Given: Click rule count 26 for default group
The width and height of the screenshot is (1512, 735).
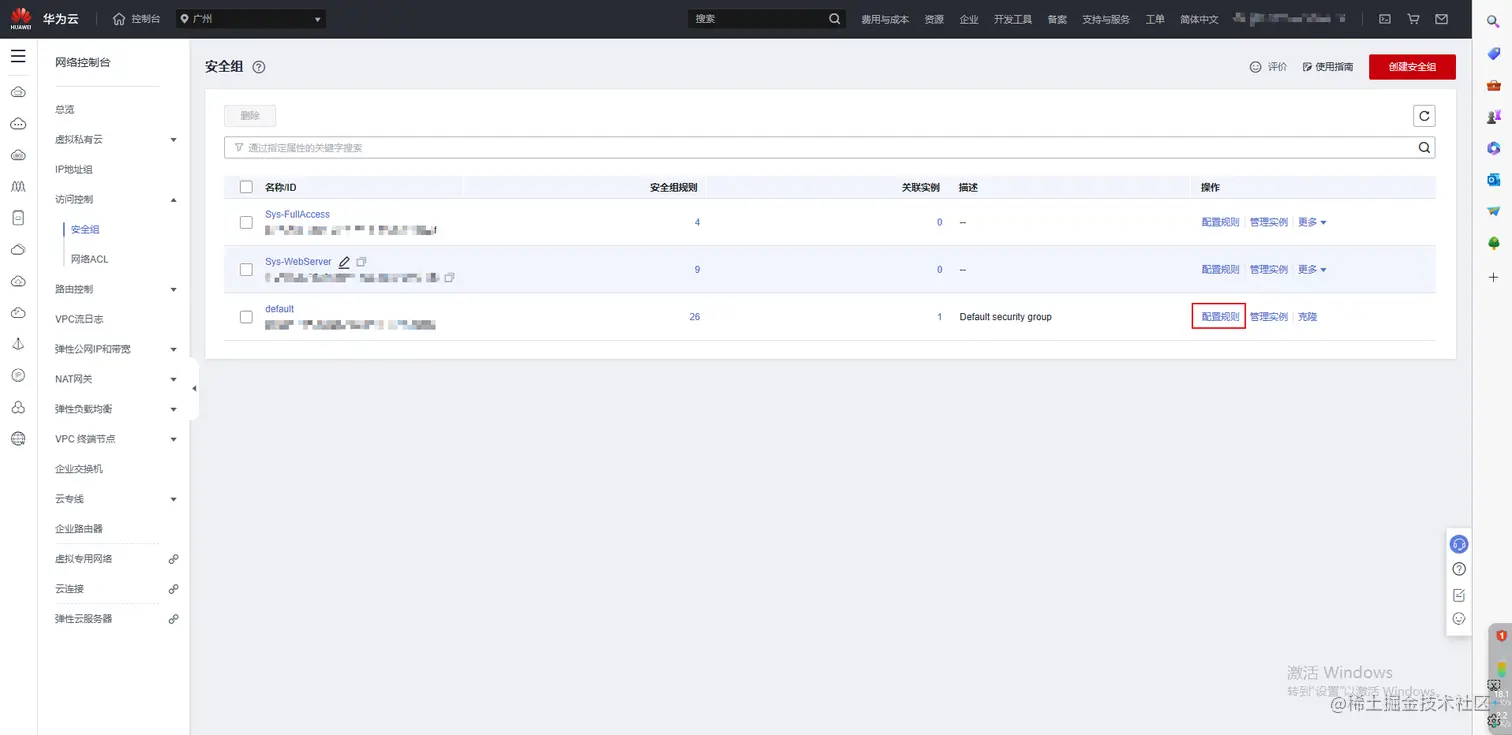Looking at the screenshot, I should (x=694, y=317).
